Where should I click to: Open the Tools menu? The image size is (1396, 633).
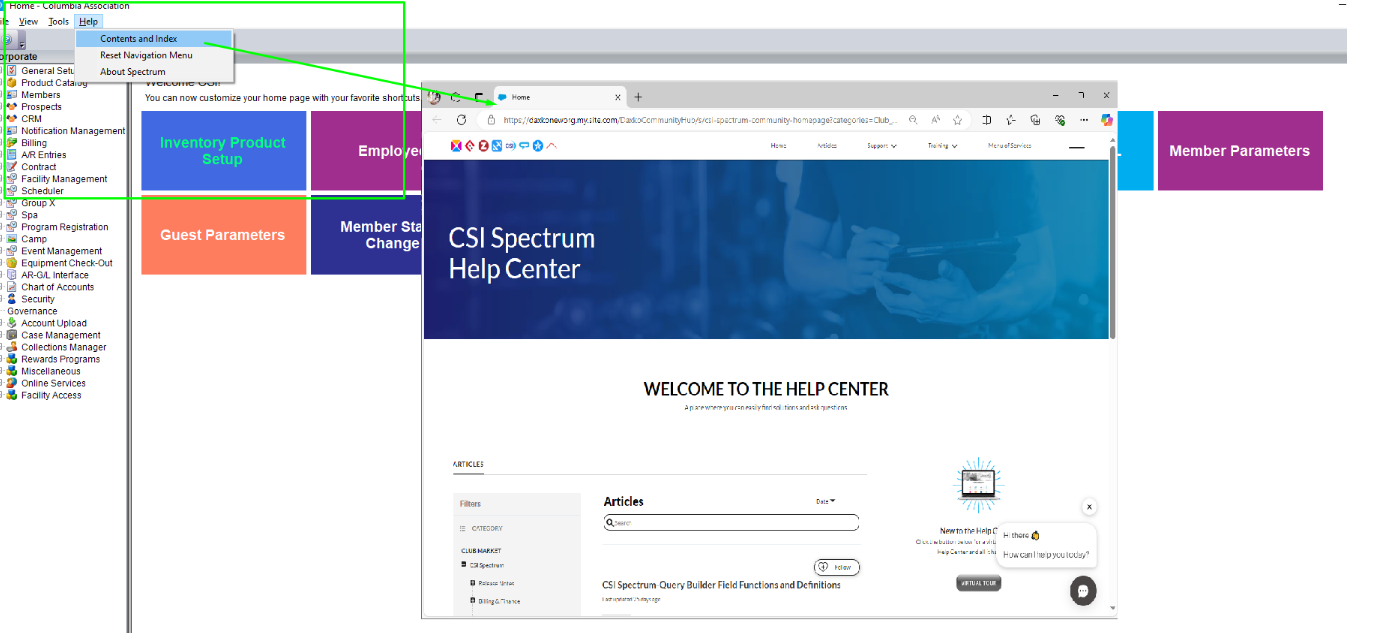click(59, 21)
